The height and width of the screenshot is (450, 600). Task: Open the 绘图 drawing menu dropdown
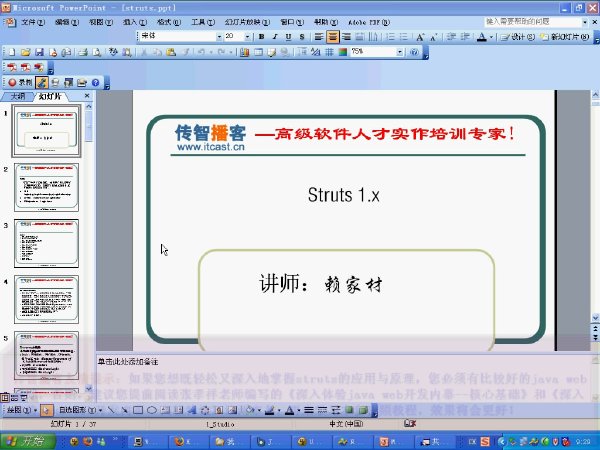(22, 410)
